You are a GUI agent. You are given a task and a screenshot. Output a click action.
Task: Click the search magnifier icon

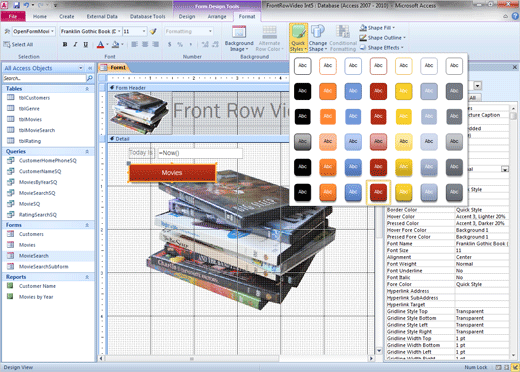coord(90,78)
